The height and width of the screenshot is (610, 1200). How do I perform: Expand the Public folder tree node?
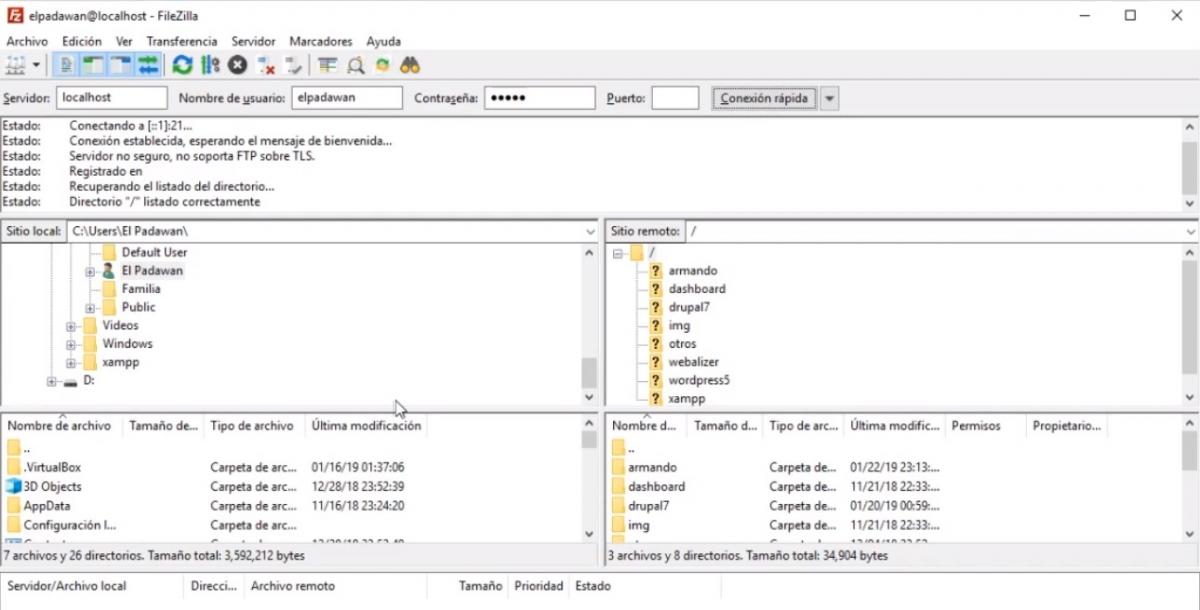[90, 308]
